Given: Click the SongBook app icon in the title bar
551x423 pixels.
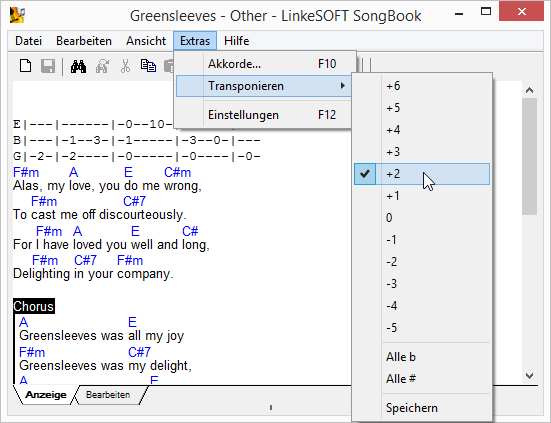Looking at the screenshot, I should [x=17, y=15].
